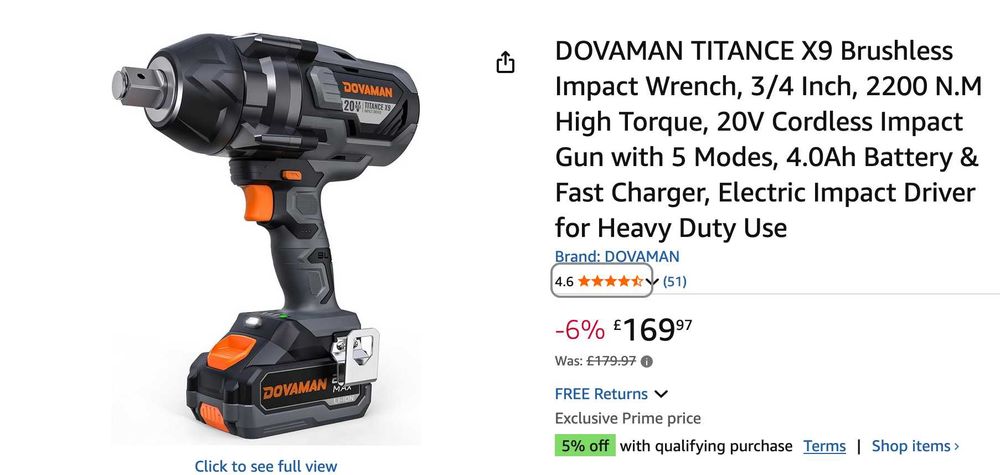Expand the rating breakdown chevron

pyautogui.click(x=651, y=282)
